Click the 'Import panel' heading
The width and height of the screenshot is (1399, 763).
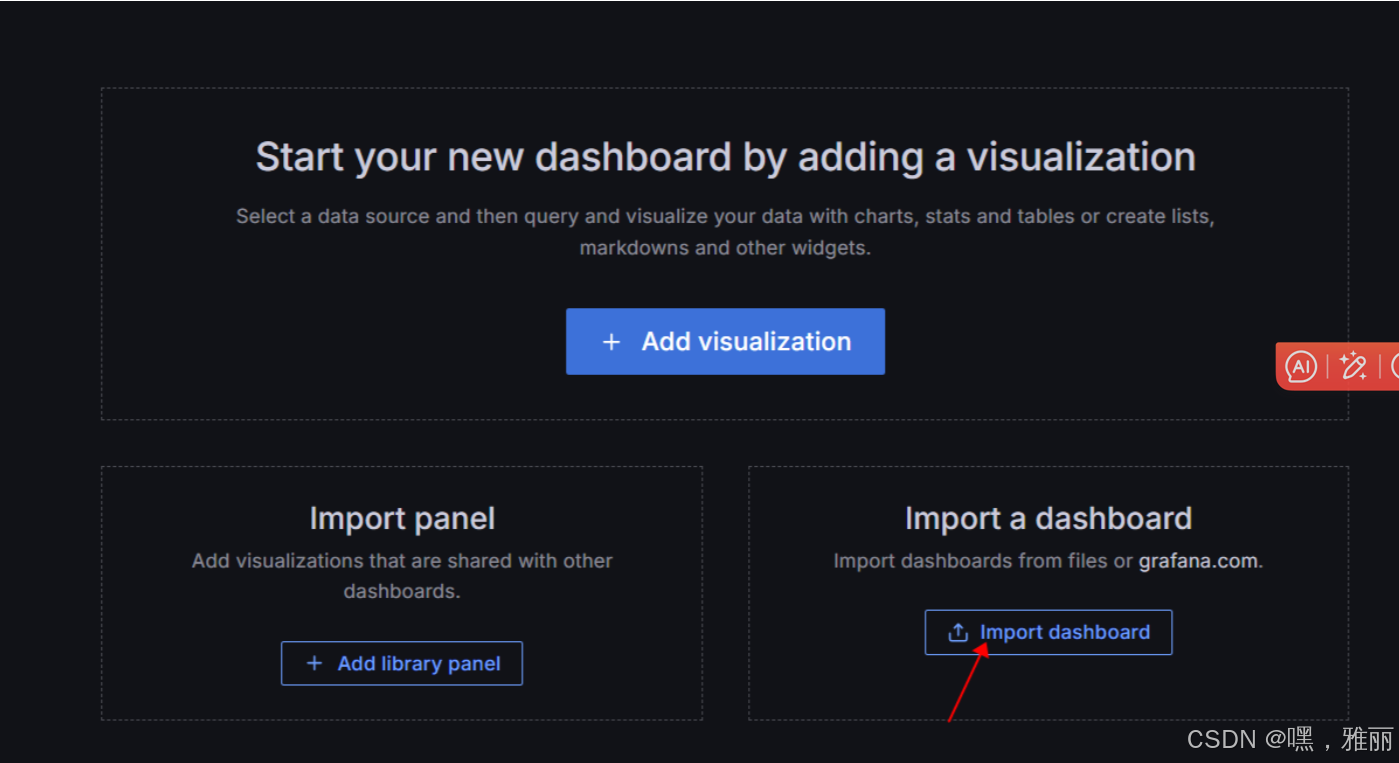(402, 518)
